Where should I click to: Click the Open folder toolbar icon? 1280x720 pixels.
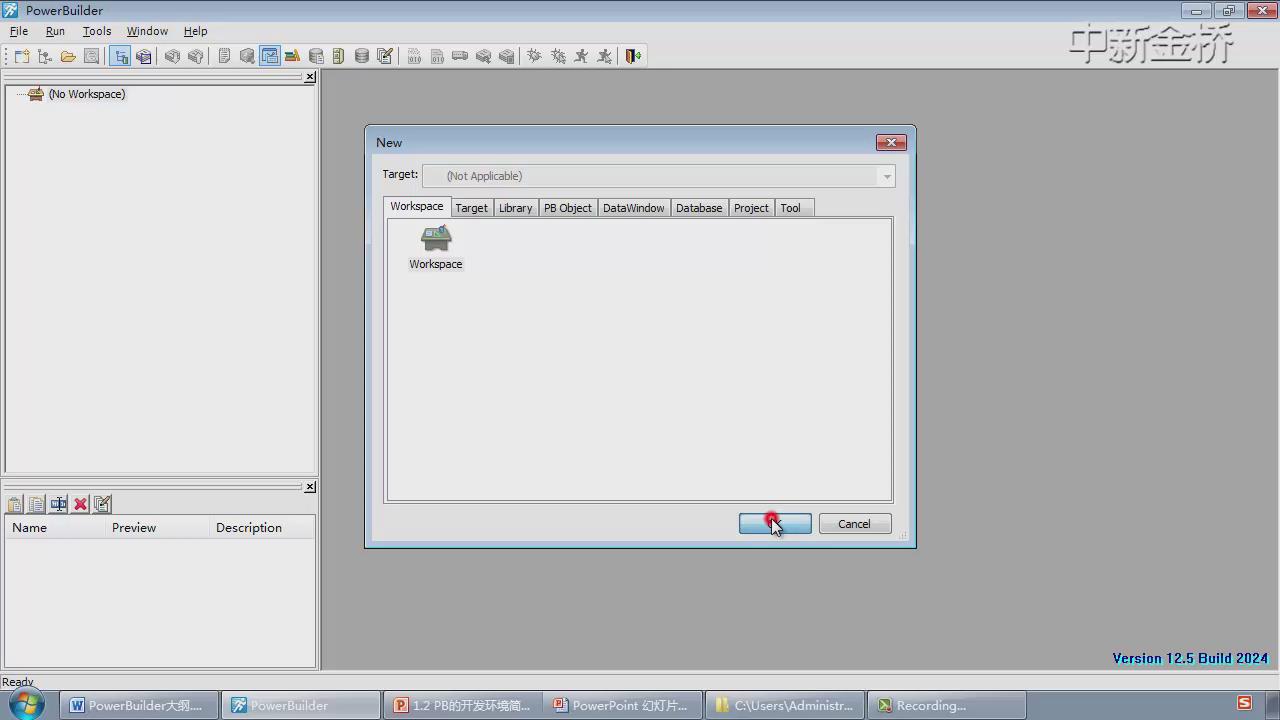pyautogui.click(x=68, y=56)
